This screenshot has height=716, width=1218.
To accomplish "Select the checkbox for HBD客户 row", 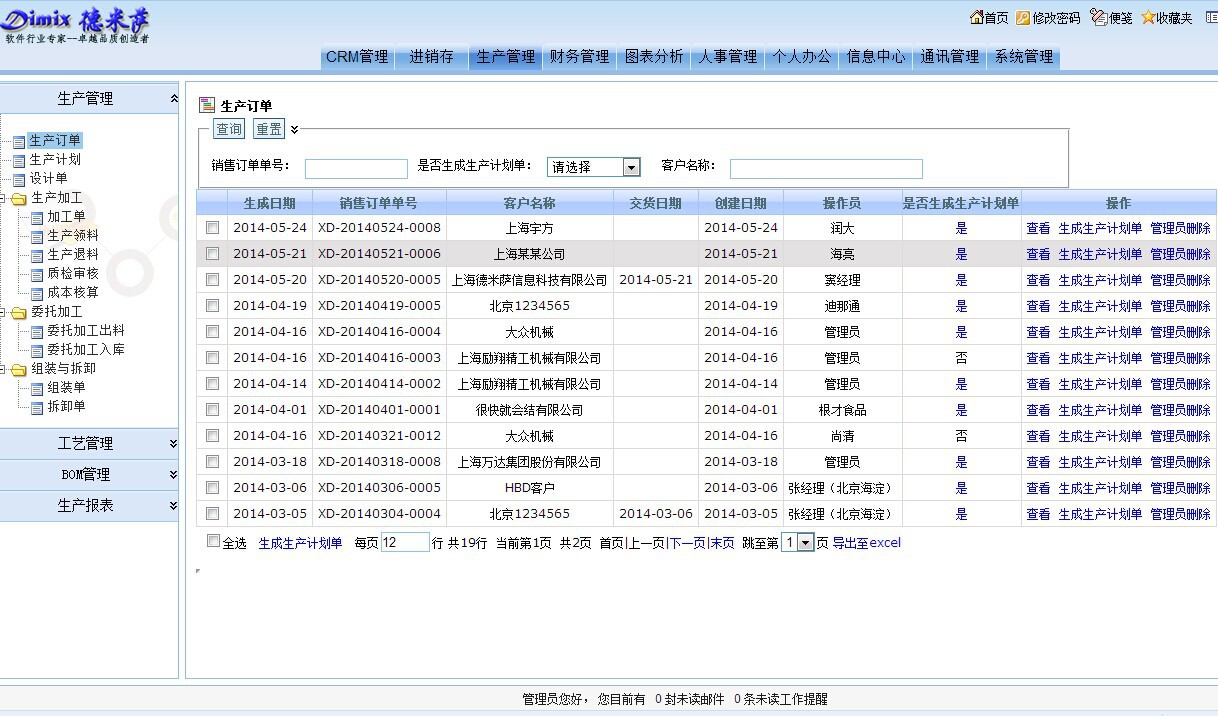I will 212,488.
